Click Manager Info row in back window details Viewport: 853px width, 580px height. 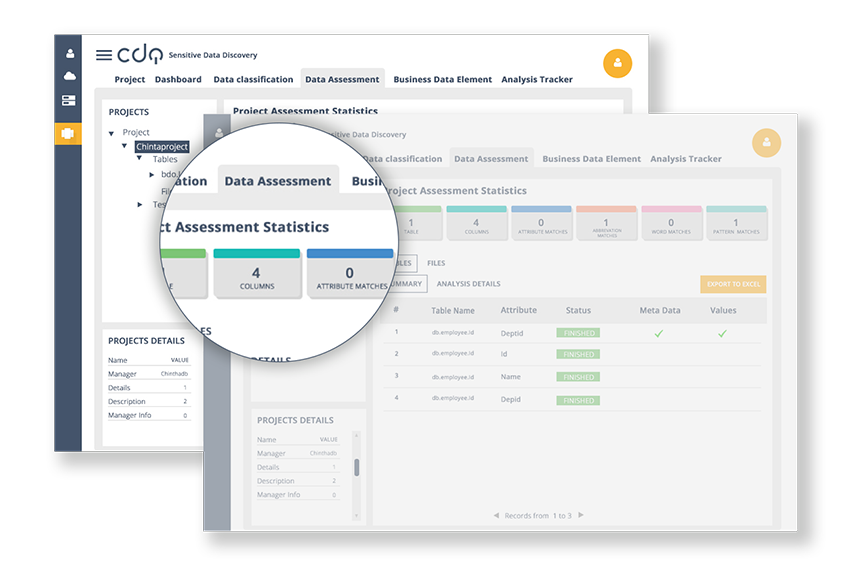148,415
